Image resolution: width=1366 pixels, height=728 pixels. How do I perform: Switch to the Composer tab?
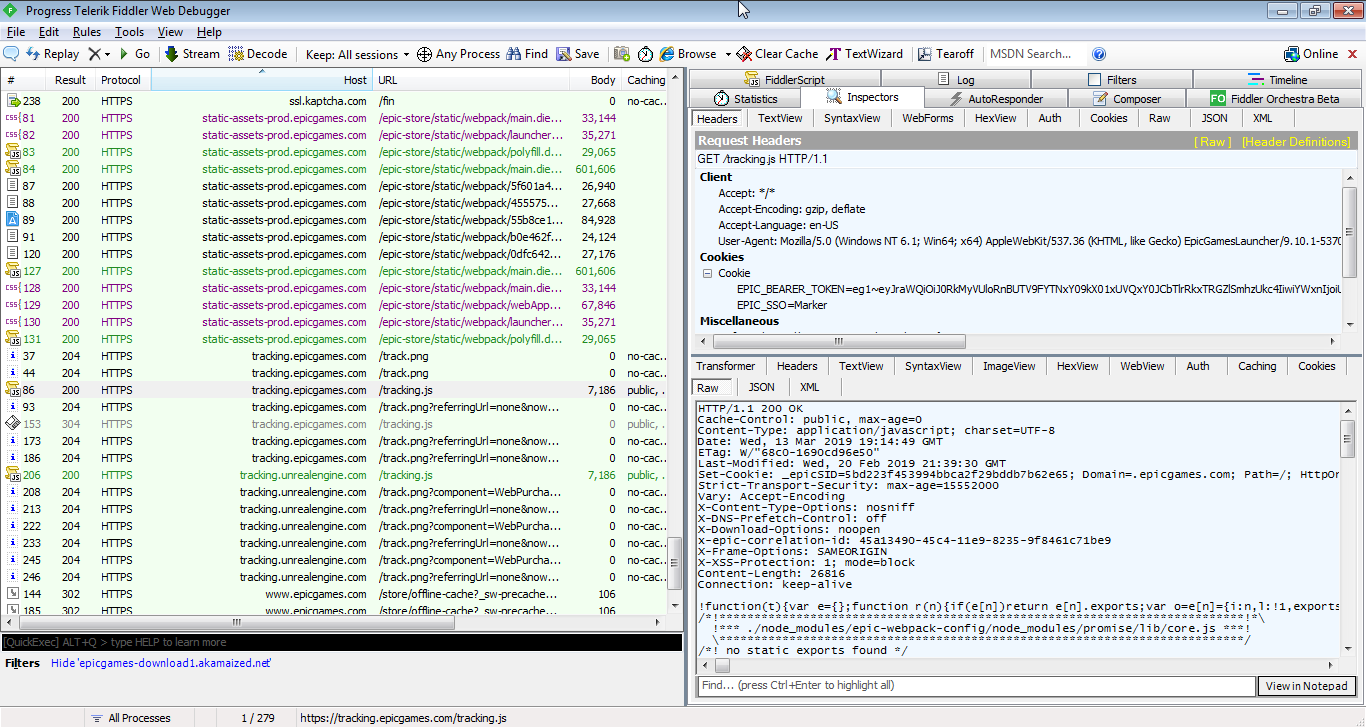[x=1127, y=99]
